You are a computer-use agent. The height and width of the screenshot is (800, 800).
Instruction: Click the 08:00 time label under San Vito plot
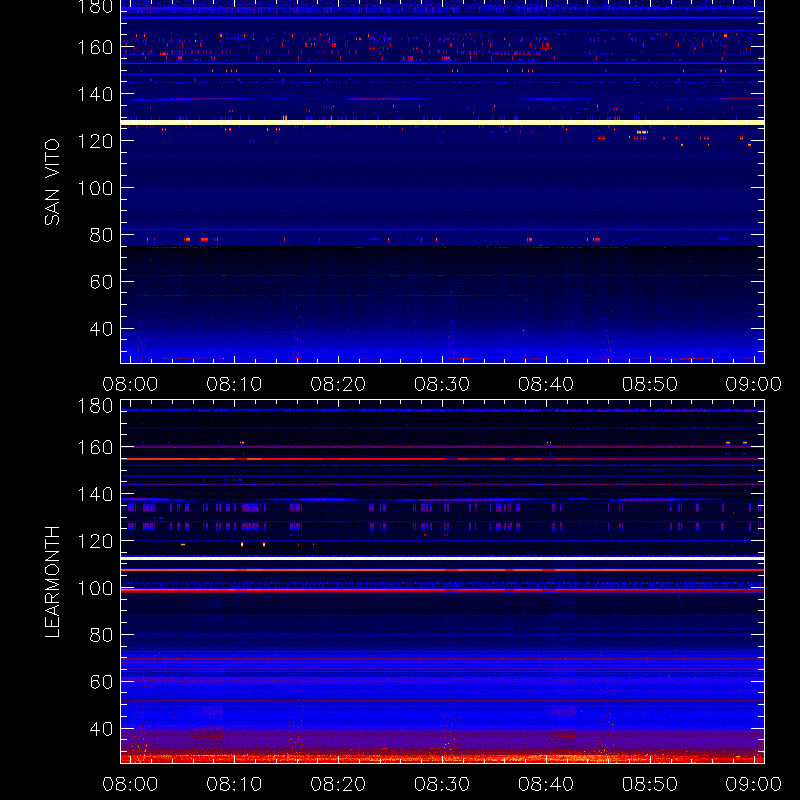point(130,384)
